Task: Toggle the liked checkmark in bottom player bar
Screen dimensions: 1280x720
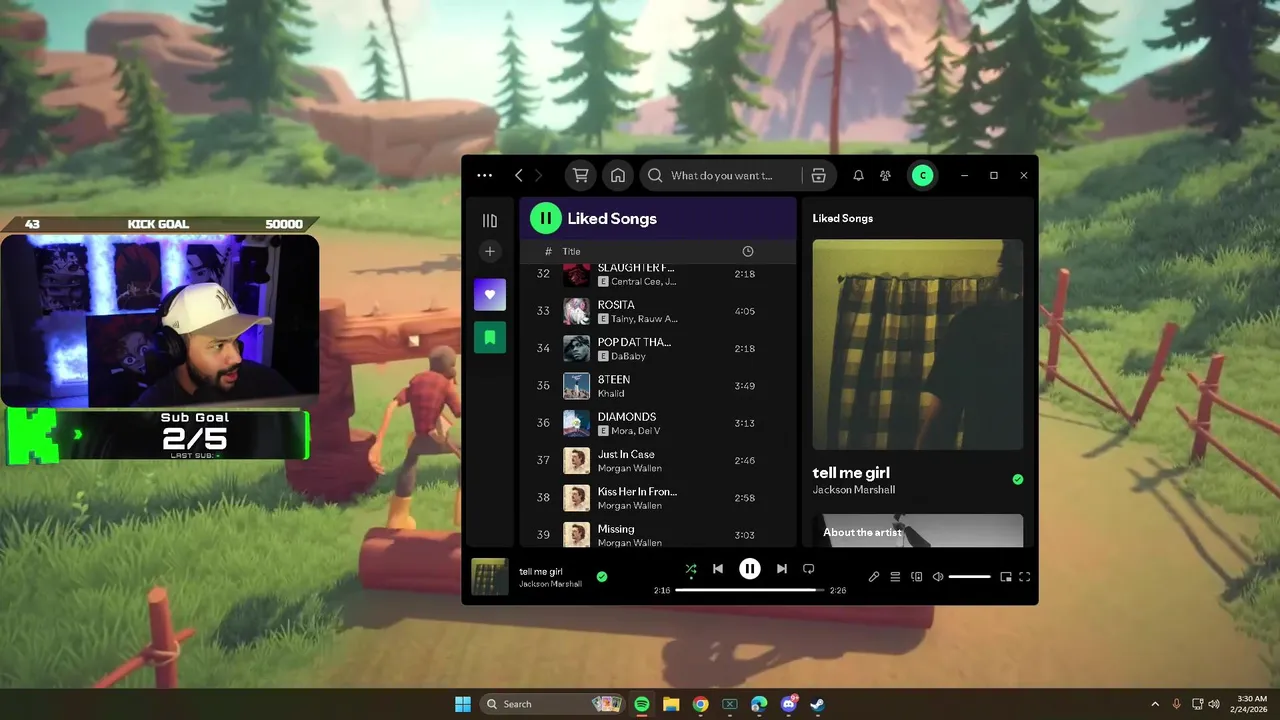Action: tap(602, 577)
